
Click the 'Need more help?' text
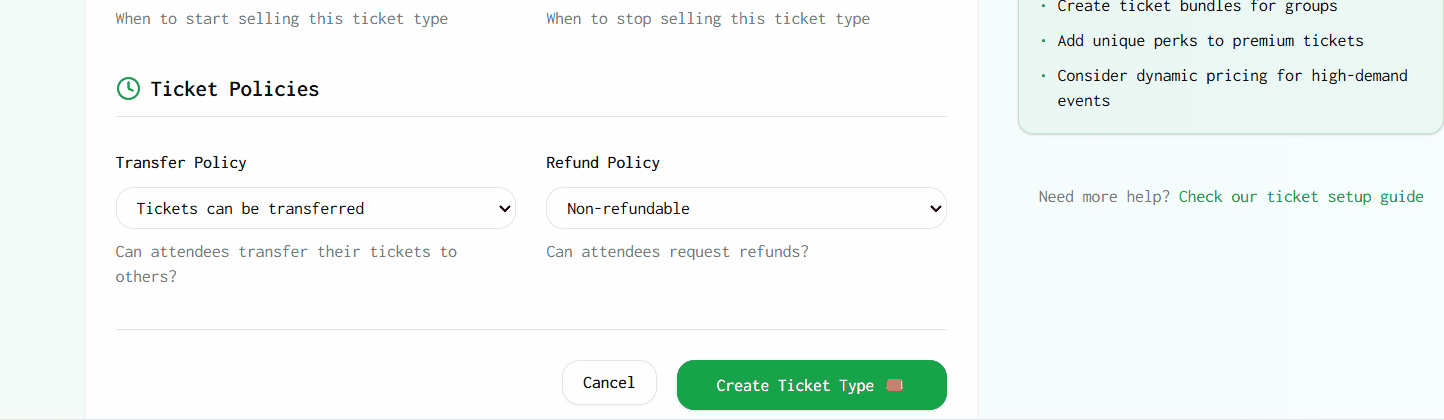click(1104, 197)
